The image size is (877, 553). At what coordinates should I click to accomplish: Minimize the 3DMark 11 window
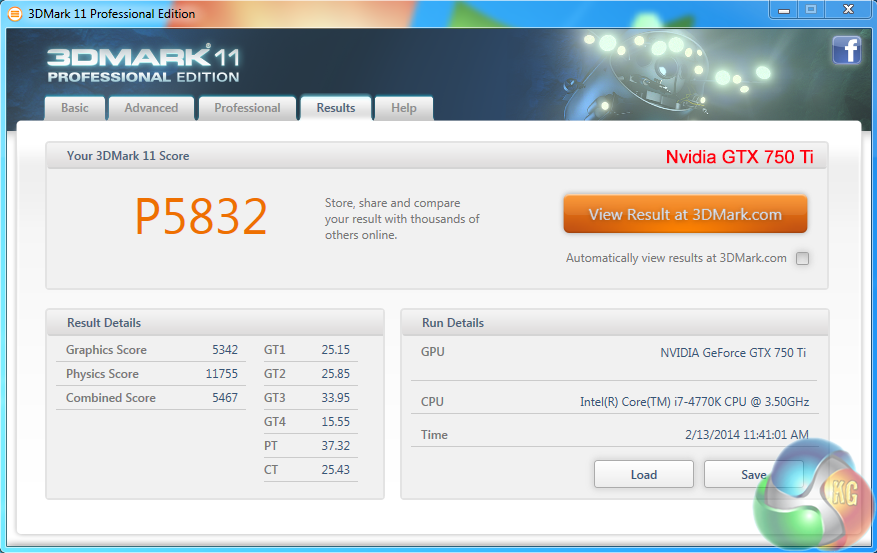tap(783, 10)
